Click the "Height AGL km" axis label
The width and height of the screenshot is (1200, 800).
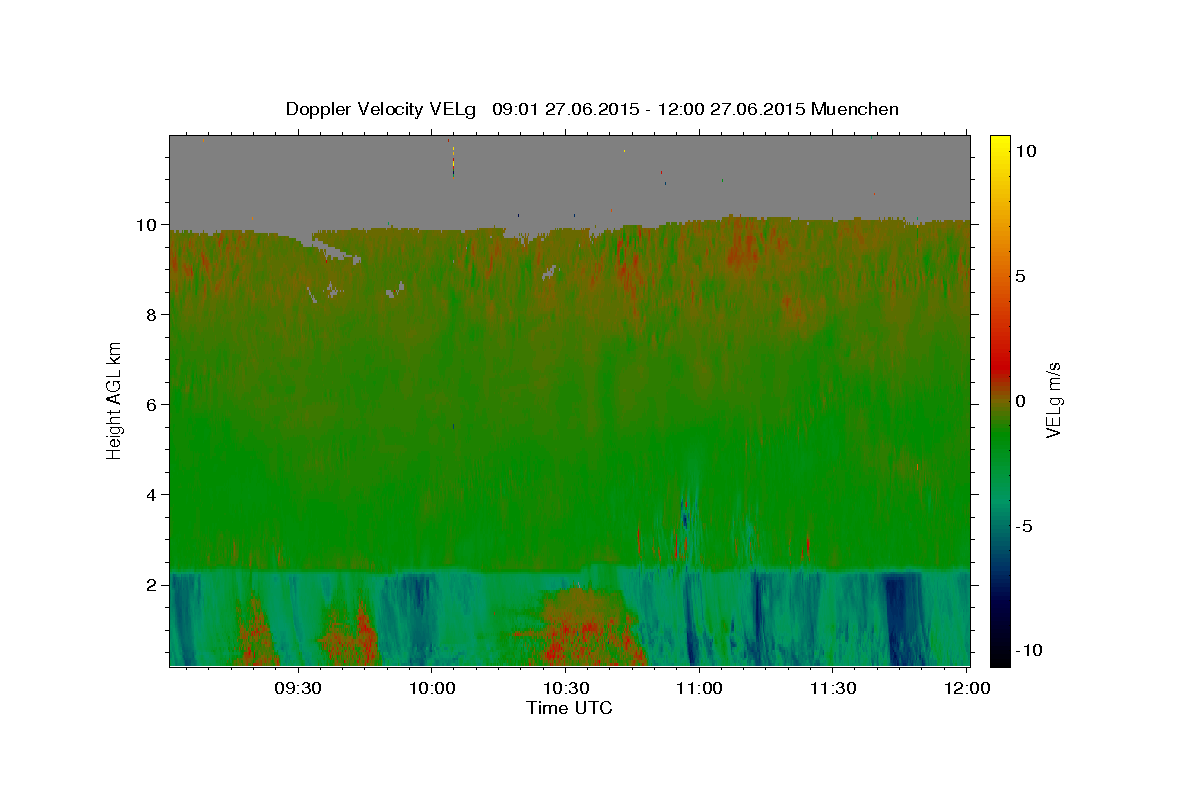(x=115, y=401)
